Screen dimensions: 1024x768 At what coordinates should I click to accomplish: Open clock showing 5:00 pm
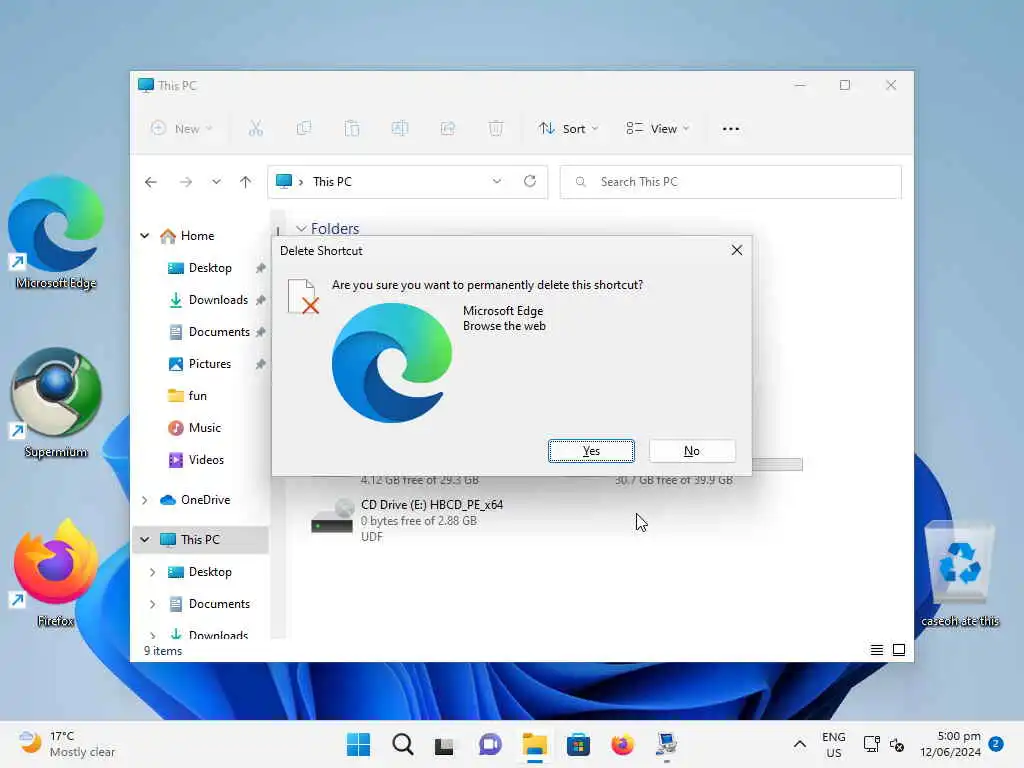pos(950,744)
